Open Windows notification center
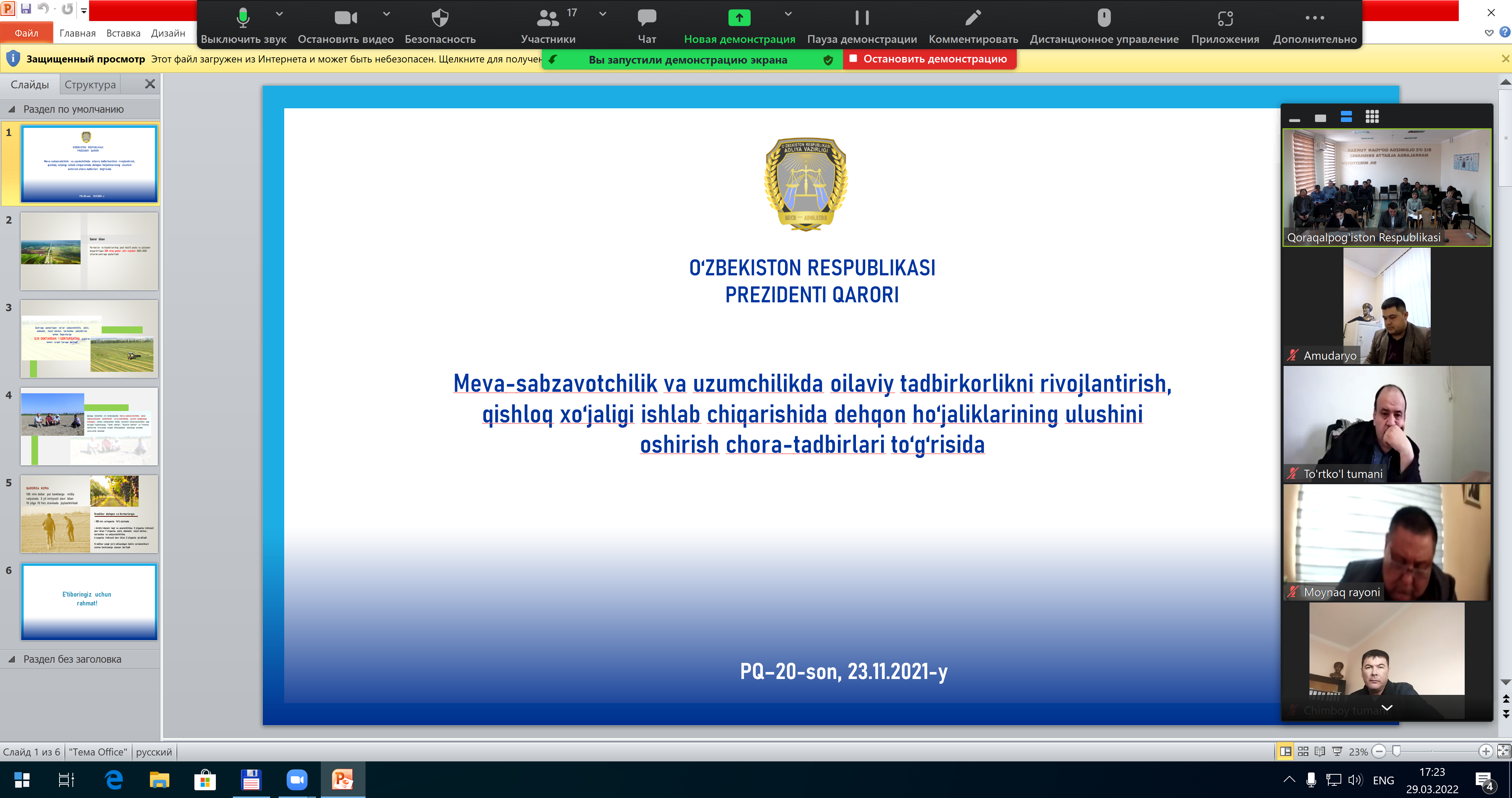Screen dimensions: 1512x798 click(1484, 781)
